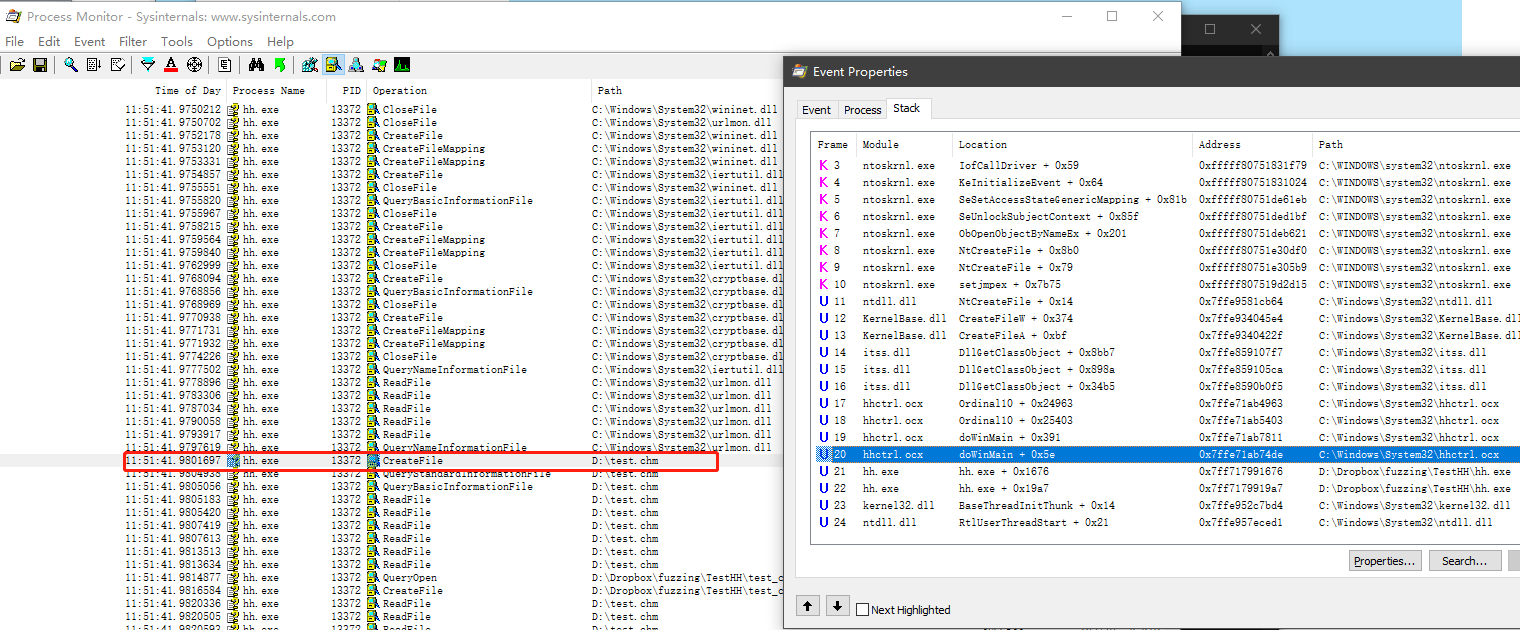Select stack frame 17 Ordinal10 + 0x24963
The height and width of the screenshot is (630, 1520).
(x=1165, y=404)
